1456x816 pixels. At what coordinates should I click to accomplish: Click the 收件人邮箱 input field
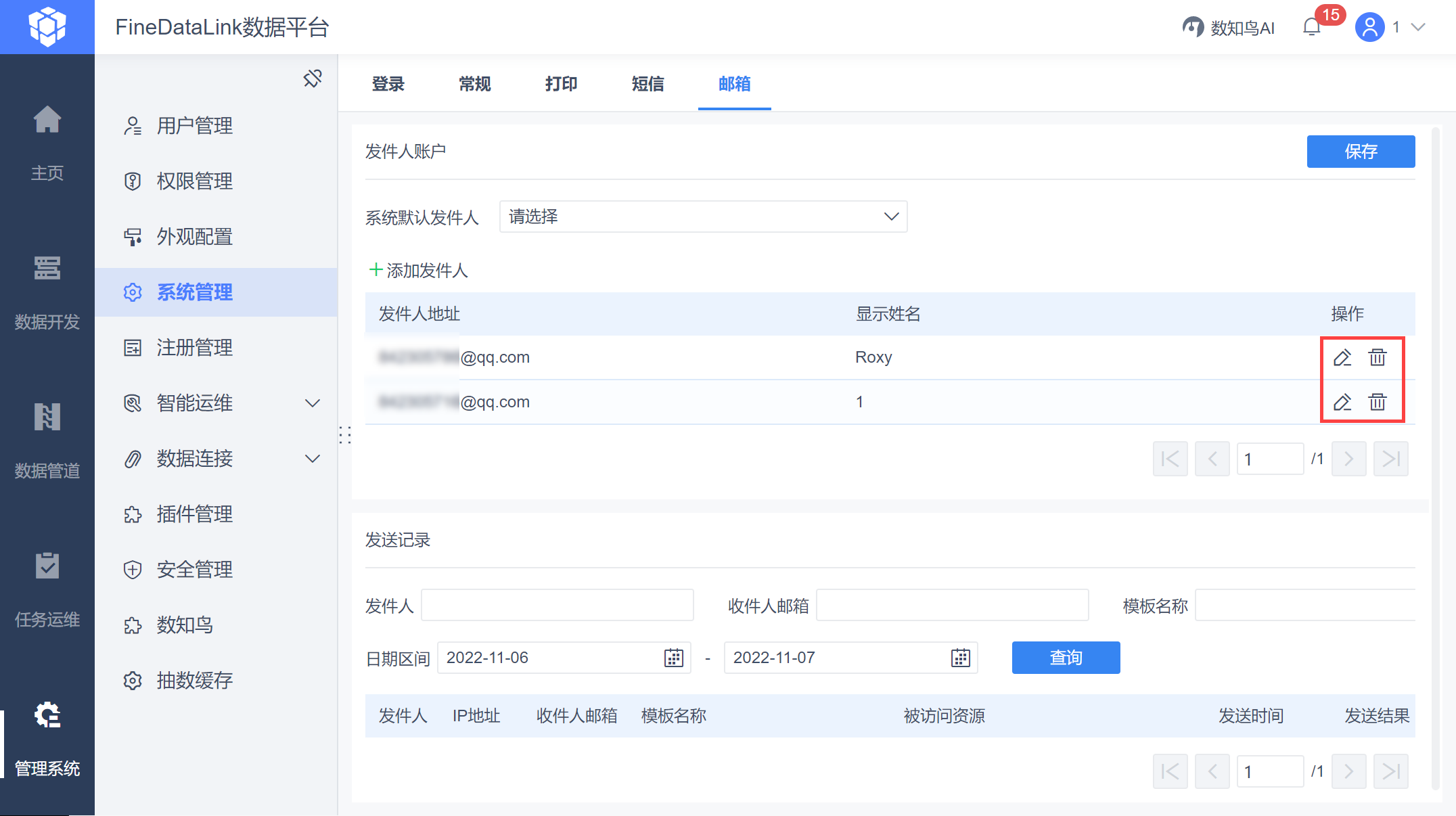tap(952, 605)
